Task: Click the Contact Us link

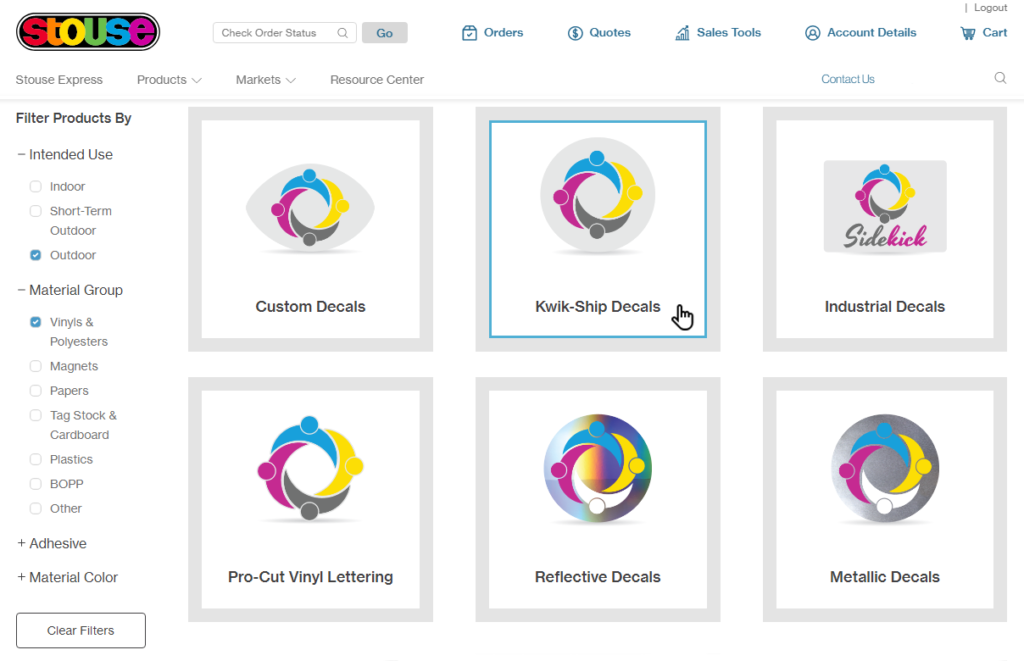Action: 847,77
